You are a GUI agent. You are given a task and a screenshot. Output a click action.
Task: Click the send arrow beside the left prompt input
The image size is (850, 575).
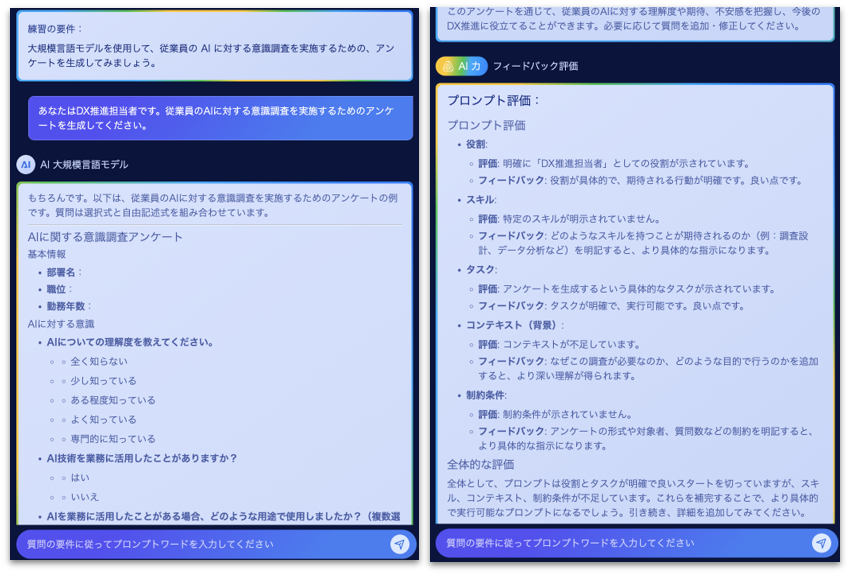[399, 544]
